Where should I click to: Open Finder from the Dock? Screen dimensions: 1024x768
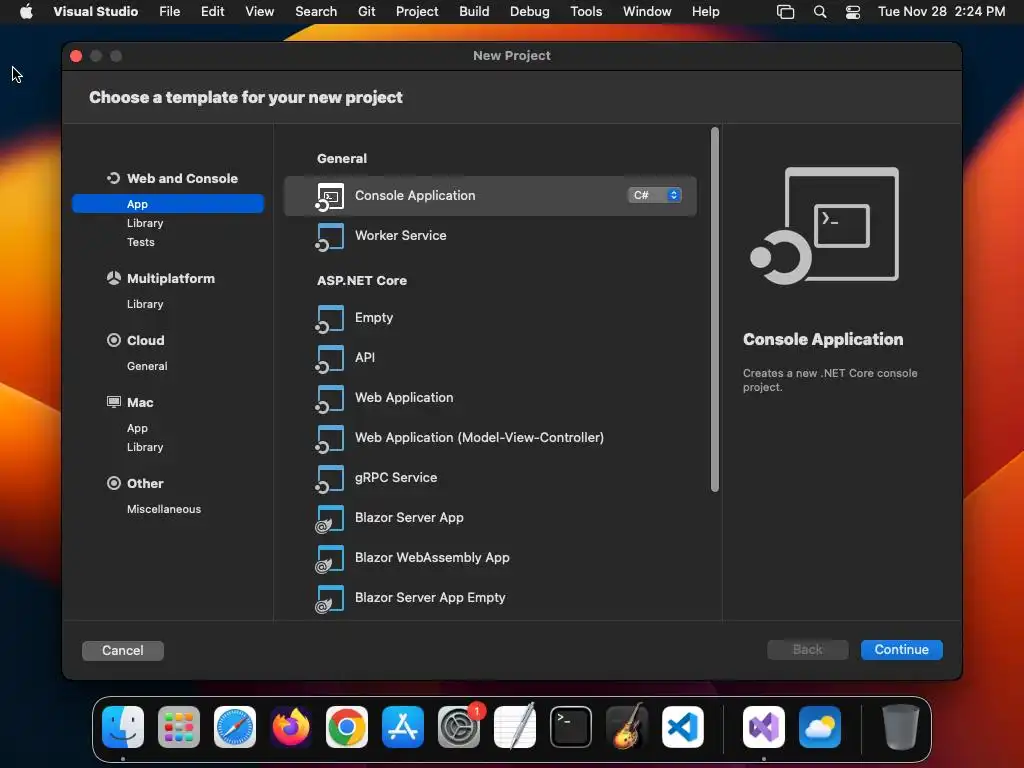(123, 727)
